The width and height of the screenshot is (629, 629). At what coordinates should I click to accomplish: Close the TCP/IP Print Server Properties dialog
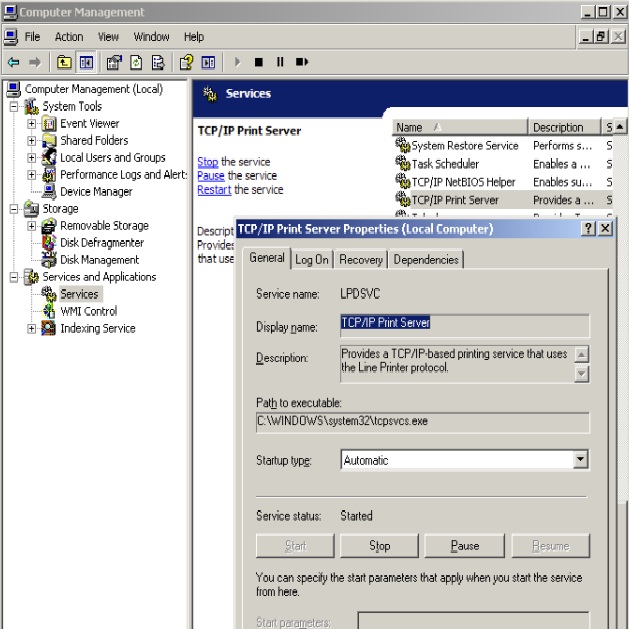click(605, 229)
